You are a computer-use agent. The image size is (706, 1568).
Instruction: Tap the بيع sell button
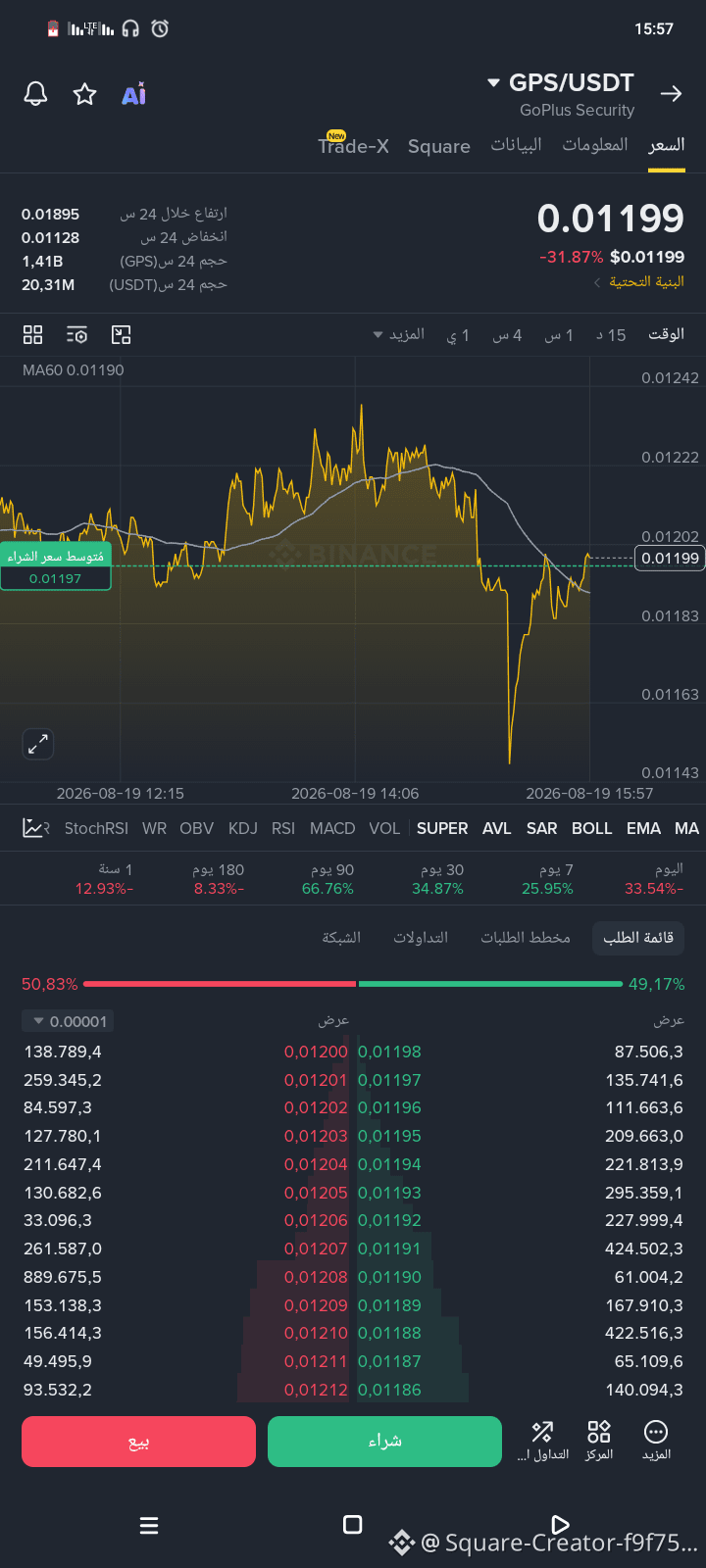138,1442
